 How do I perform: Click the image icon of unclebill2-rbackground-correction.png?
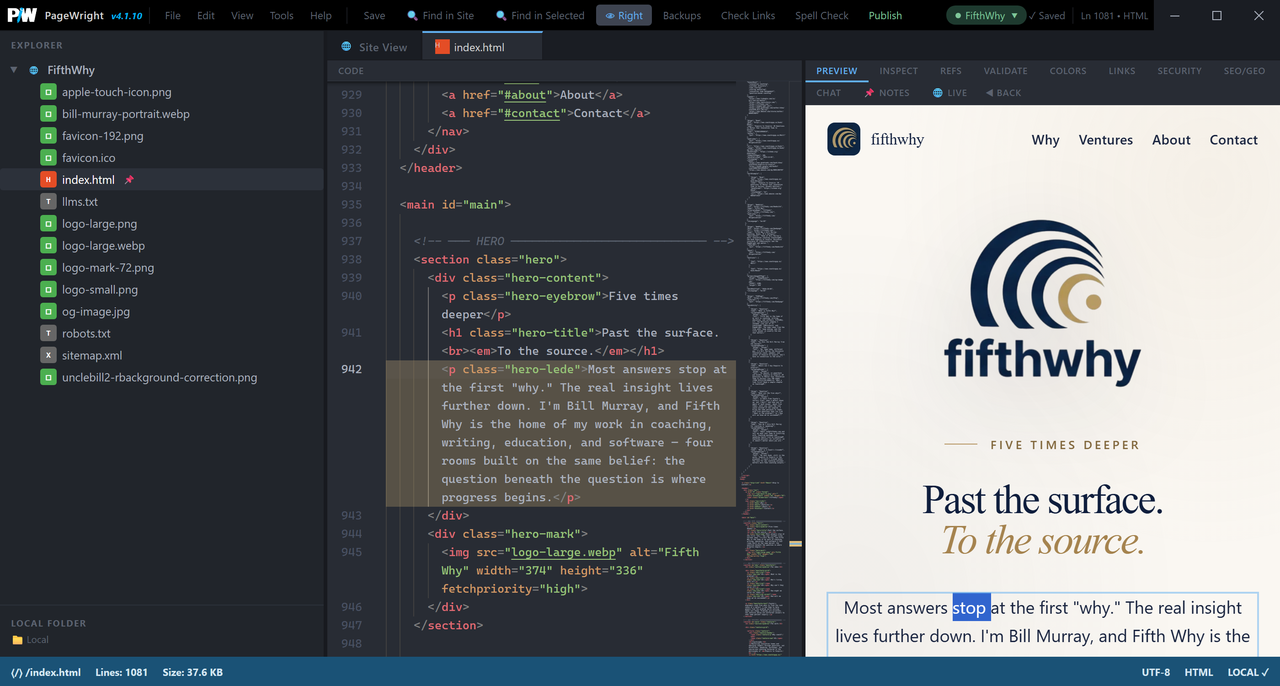click(x=48, y=378)
